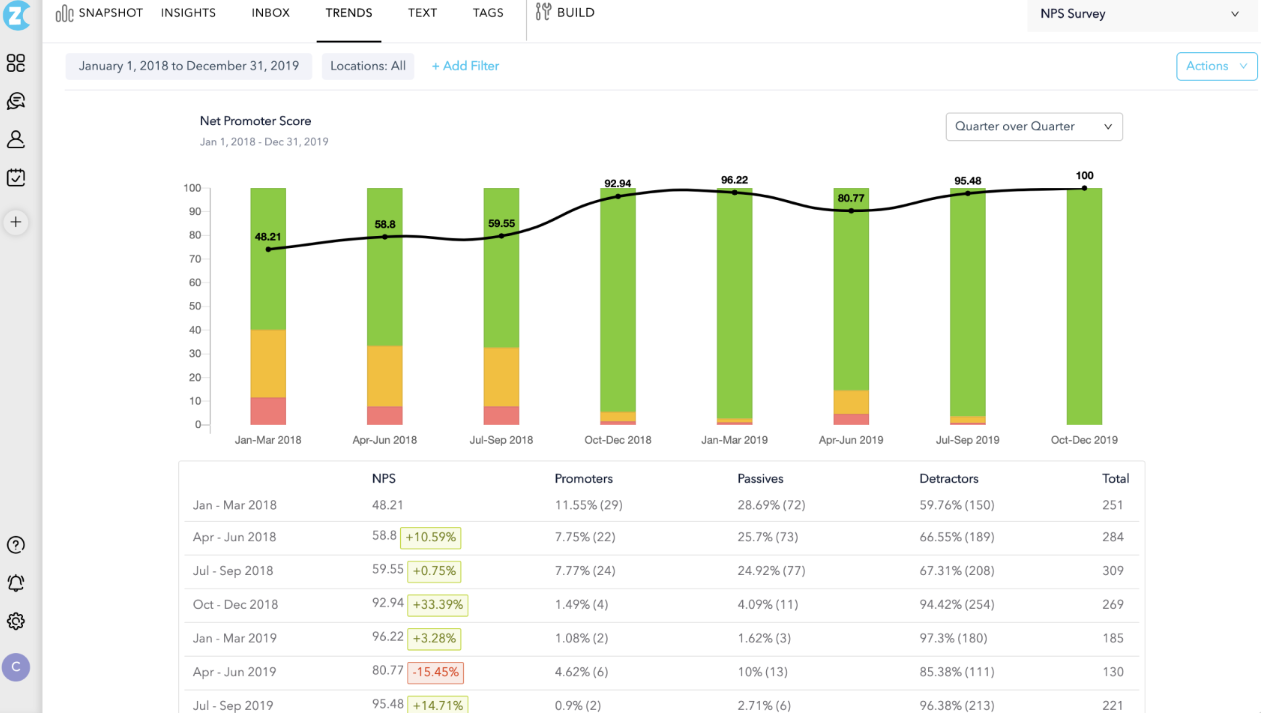Click the Jan-Mar 2018 green promoter bar
The image size is (1261, 713).
click(x=268, y=259)
